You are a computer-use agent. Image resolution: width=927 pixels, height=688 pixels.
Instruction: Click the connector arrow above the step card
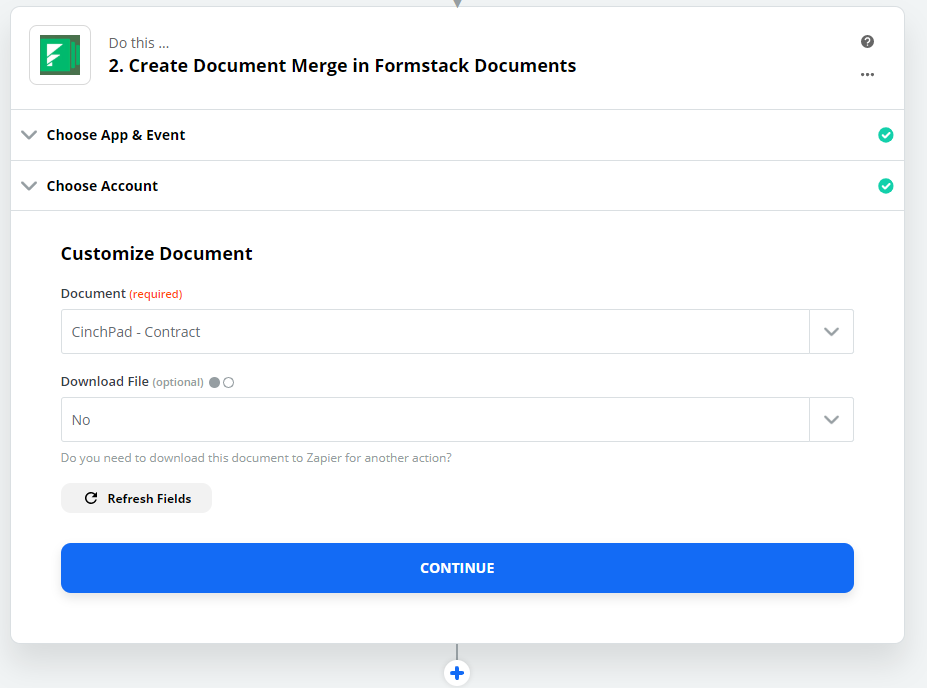(x=457, y=3)
